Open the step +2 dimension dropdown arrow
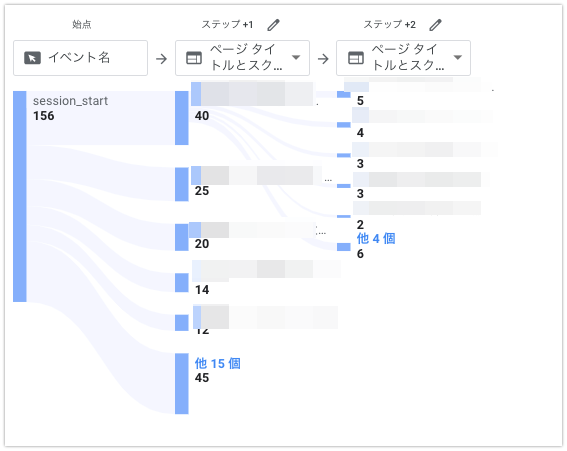Image resolution: width=567 pixels, height=451 pixels. (458, 57)
